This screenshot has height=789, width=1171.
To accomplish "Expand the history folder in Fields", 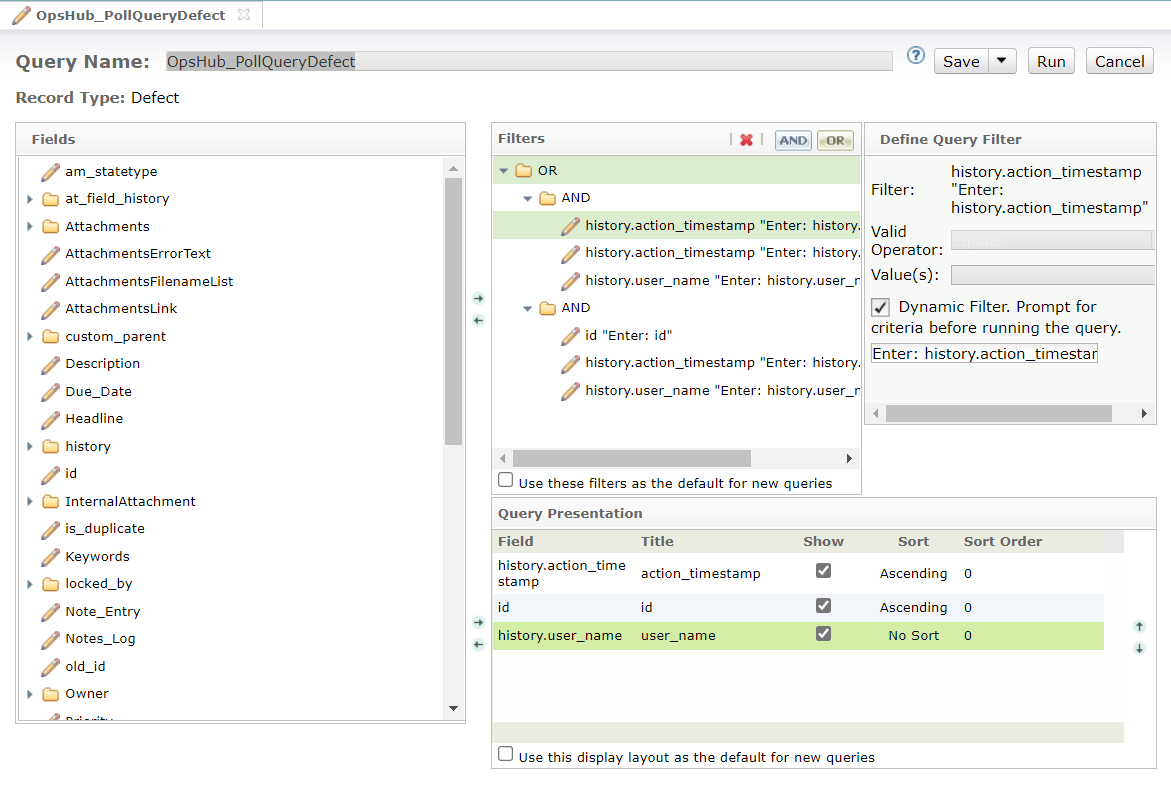I will (x=30, y=447).
